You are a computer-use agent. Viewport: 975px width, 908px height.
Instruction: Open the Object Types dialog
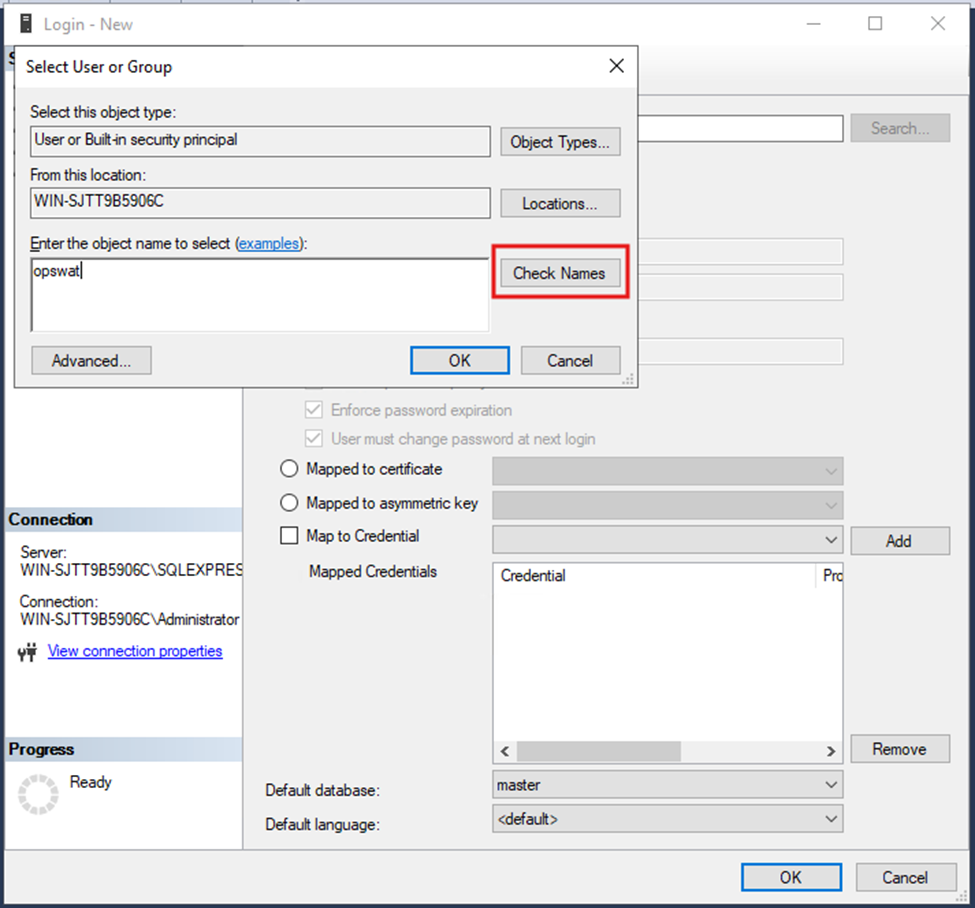[560, 142]
